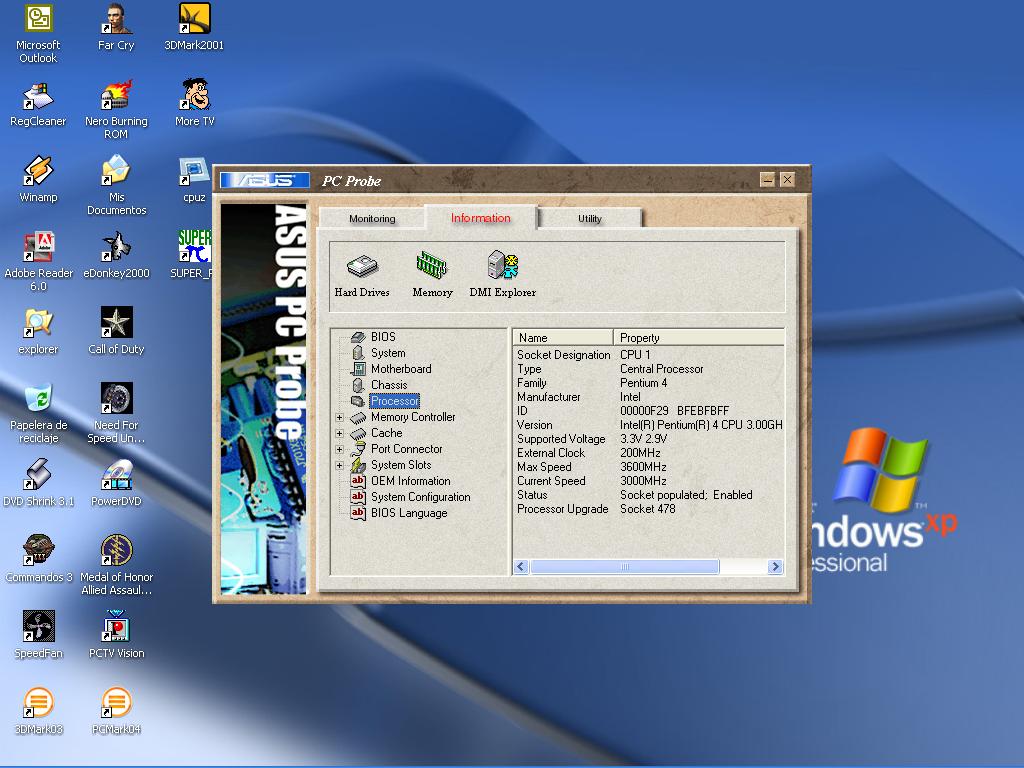The height and width of the screenshot is (768, 1024).
Task: Expand the System Slots node
Action: (340, 466)
